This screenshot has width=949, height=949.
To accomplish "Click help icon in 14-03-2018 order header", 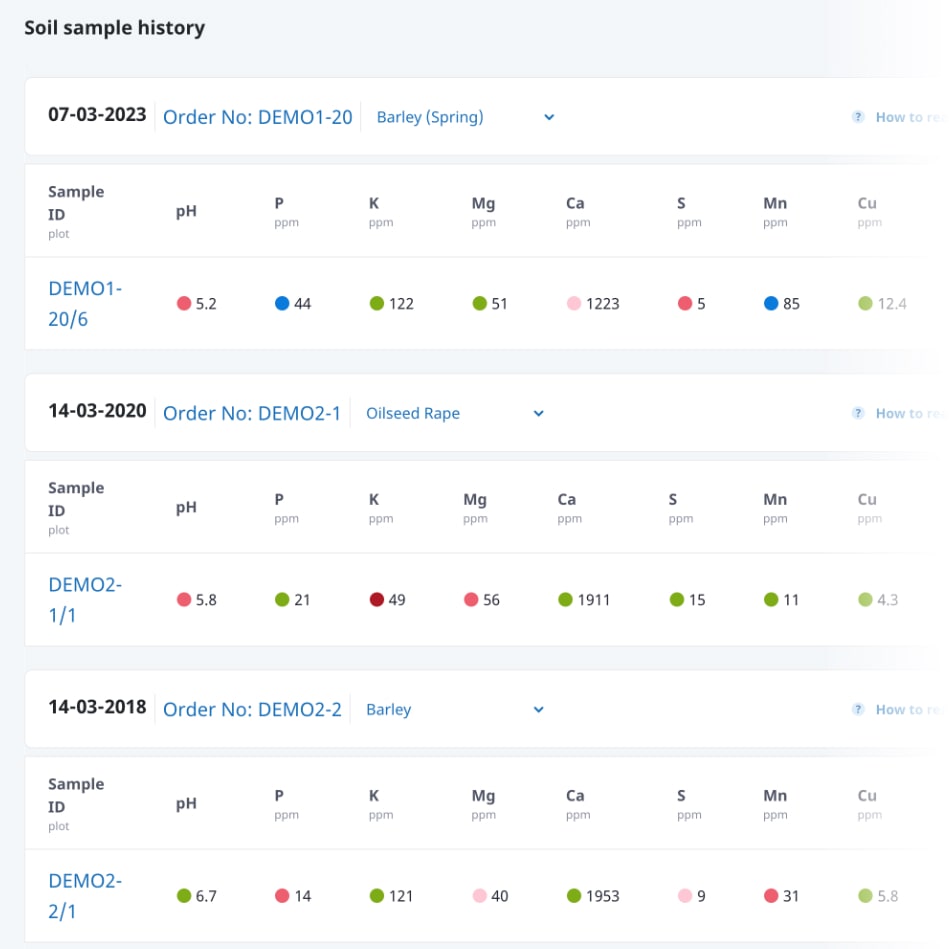I will pos(857,710).
